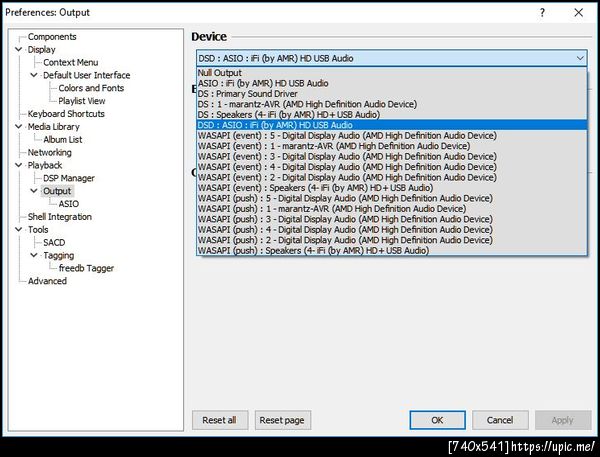Open Album List page
This screenshot has height=457, width=600.
[x=62, y=139]
